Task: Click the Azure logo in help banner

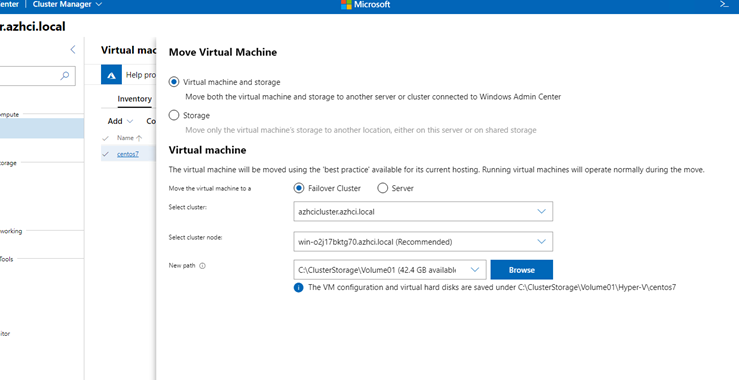Action: [x=111, y=75]
